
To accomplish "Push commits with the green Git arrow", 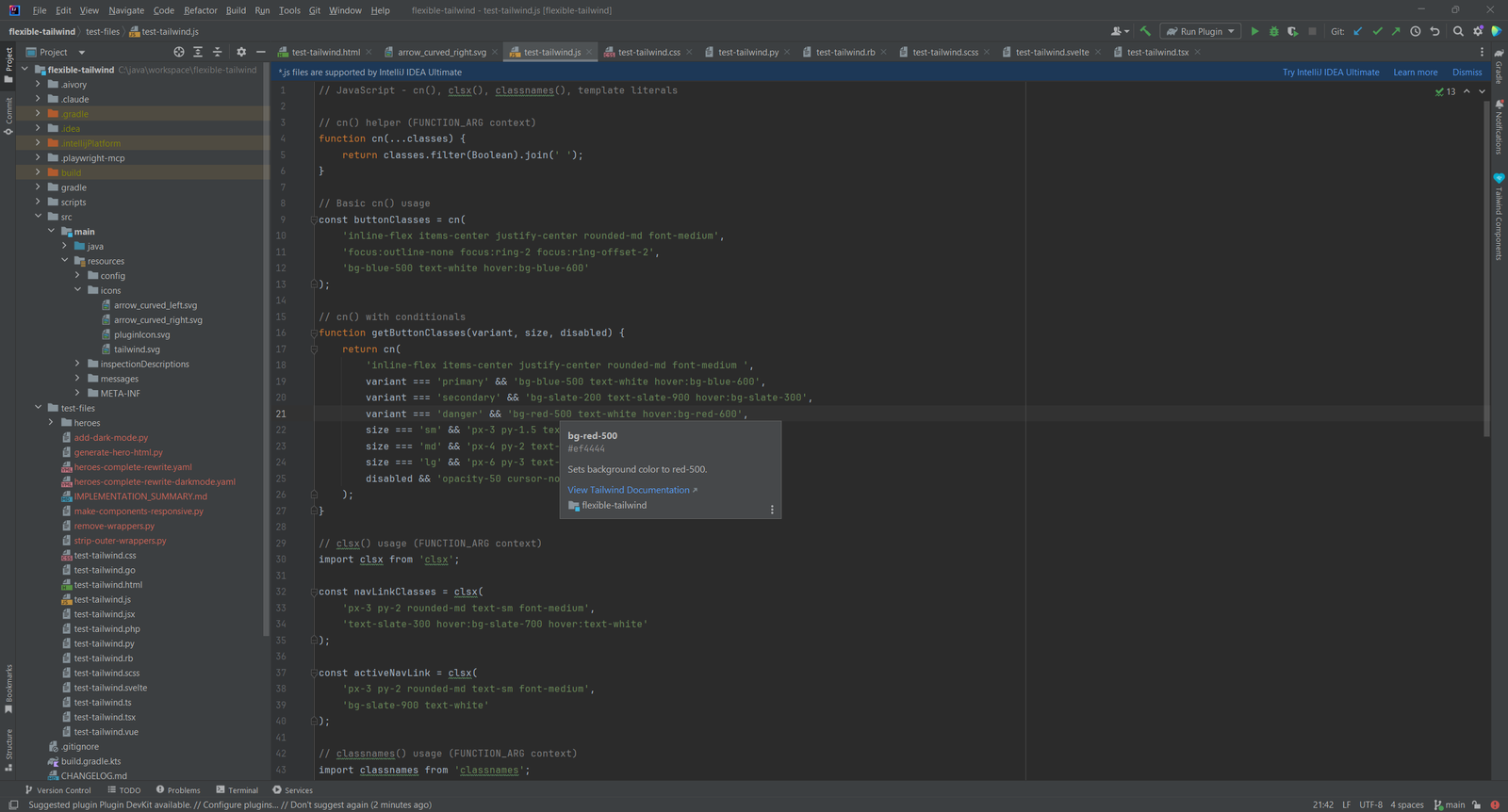I will pos(1396,31).
